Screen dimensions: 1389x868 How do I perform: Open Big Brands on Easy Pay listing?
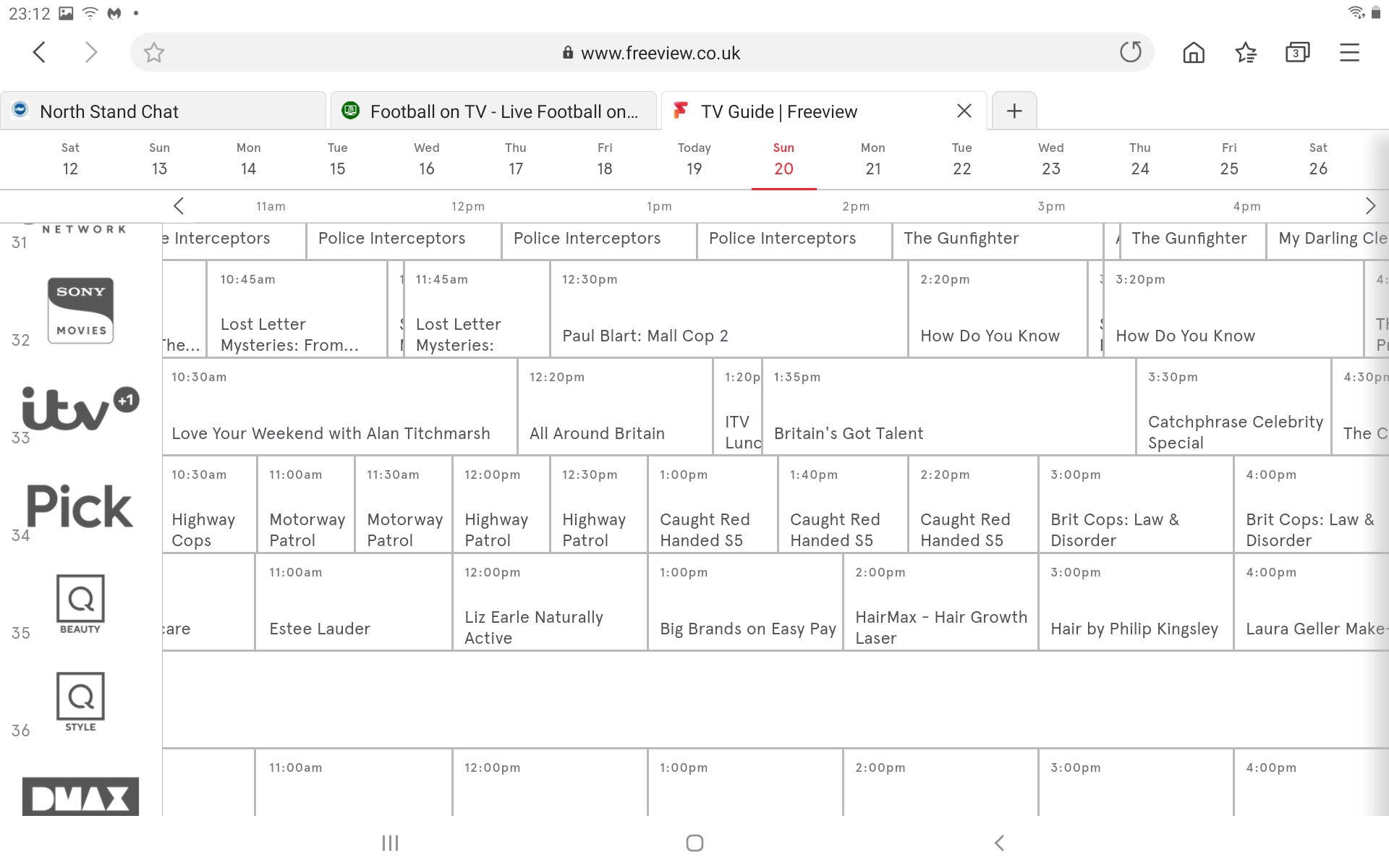pos(745,602)
